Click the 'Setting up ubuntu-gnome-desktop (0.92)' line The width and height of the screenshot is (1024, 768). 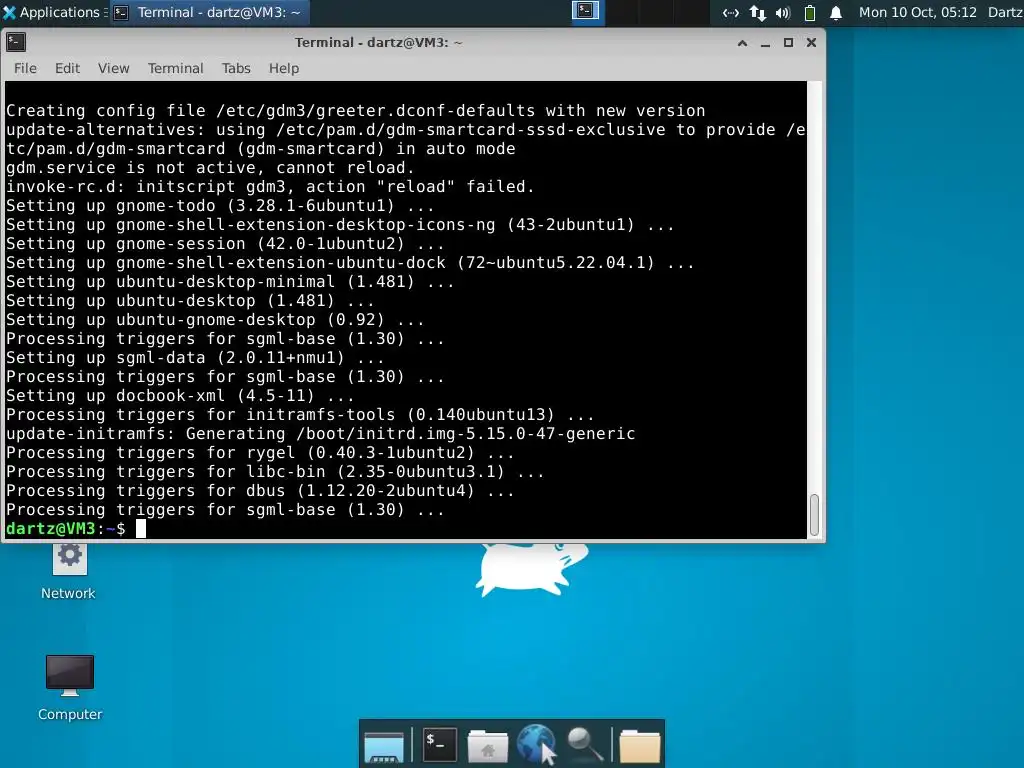point(215,320)
